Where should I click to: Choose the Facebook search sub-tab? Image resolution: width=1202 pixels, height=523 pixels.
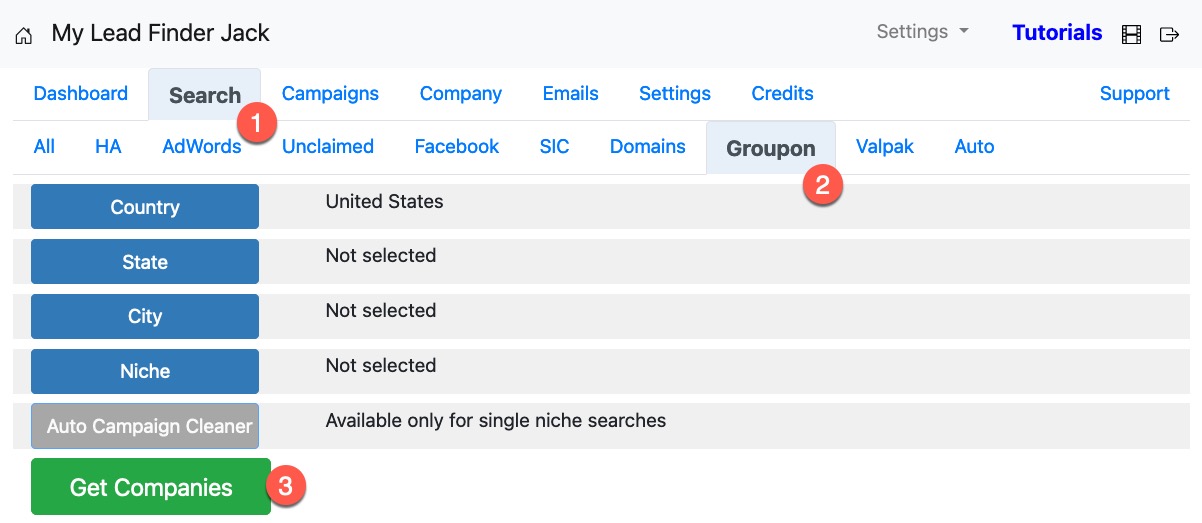(x=456, y=147)
